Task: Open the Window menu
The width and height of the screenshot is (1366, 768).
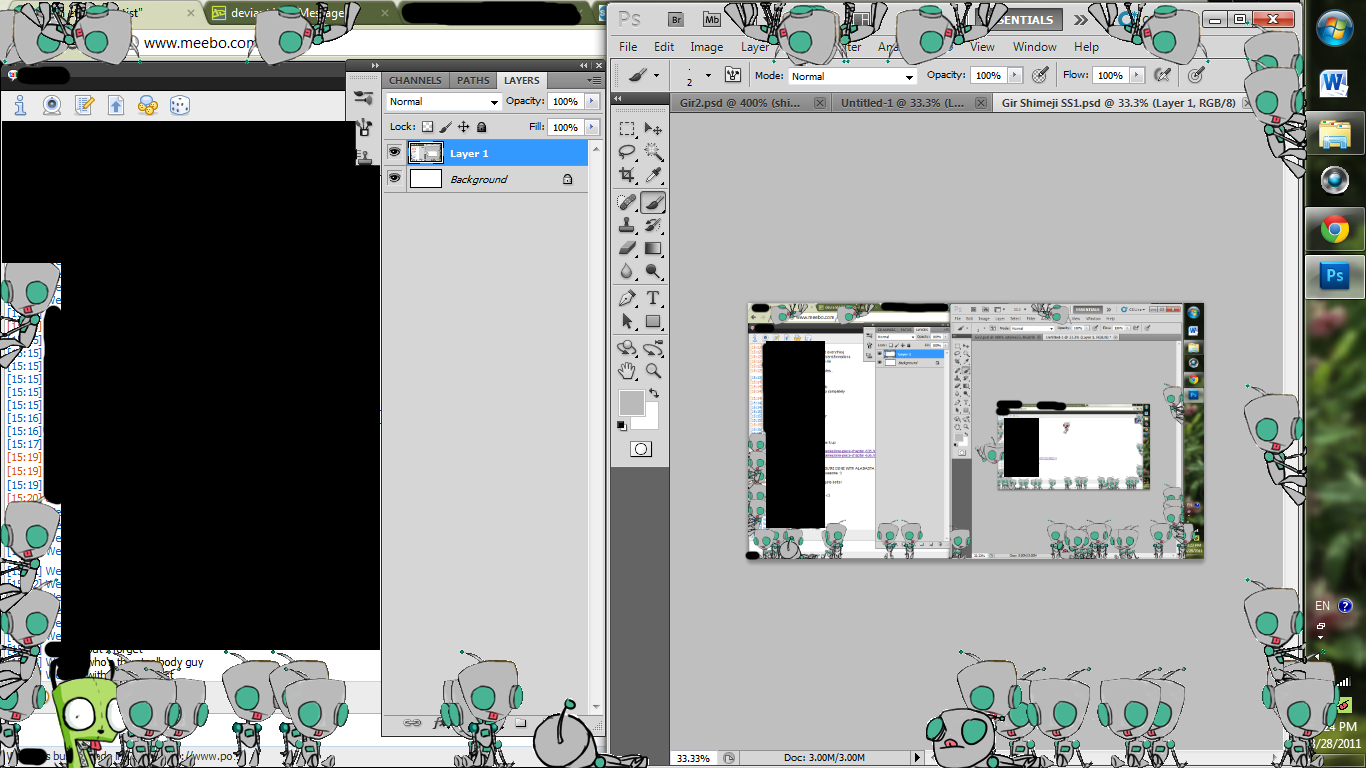Action: point(1034,47)
